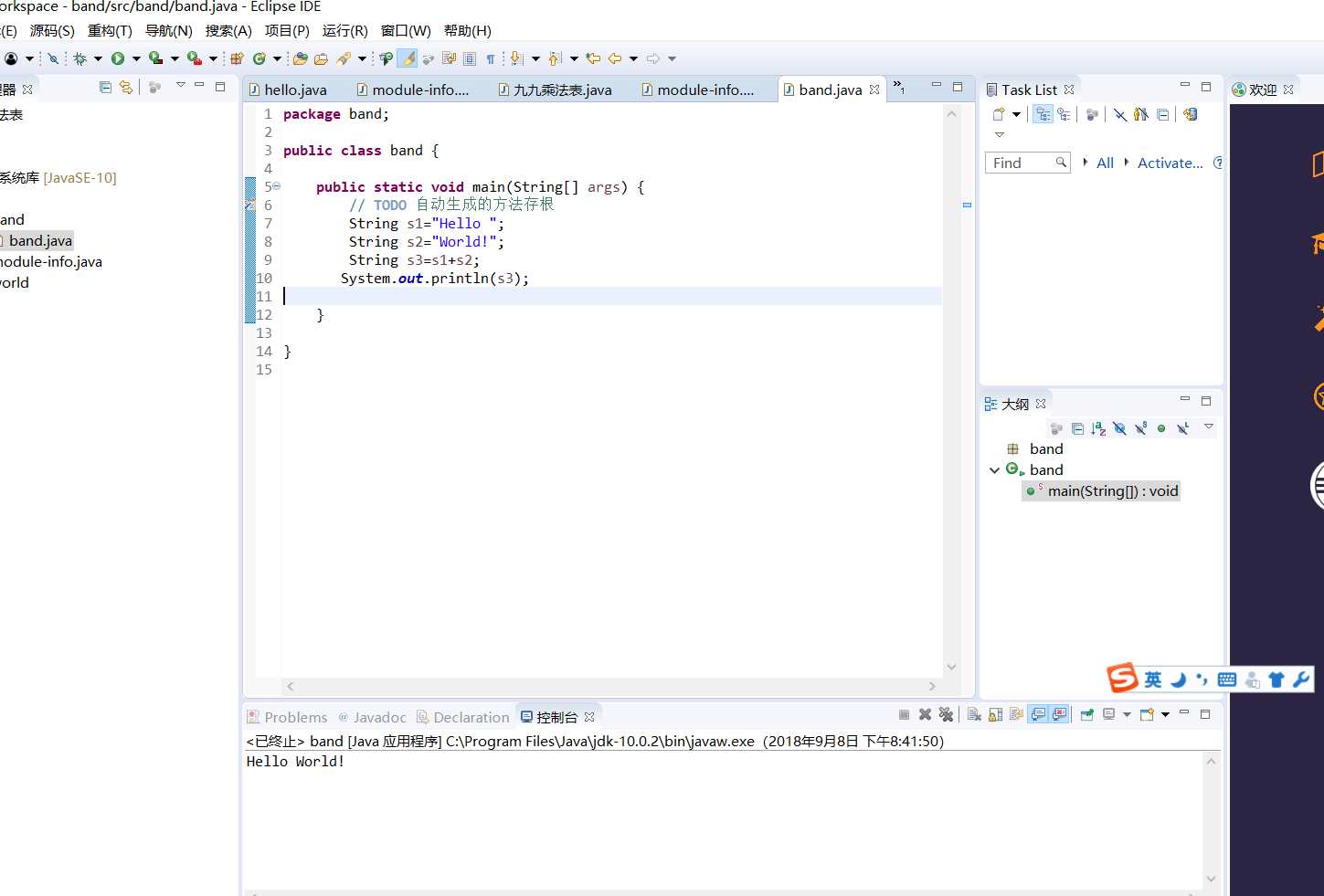
Task: Toggle Block Selection Mode icon
Action: pyautogui.click(x=470, y=58)
